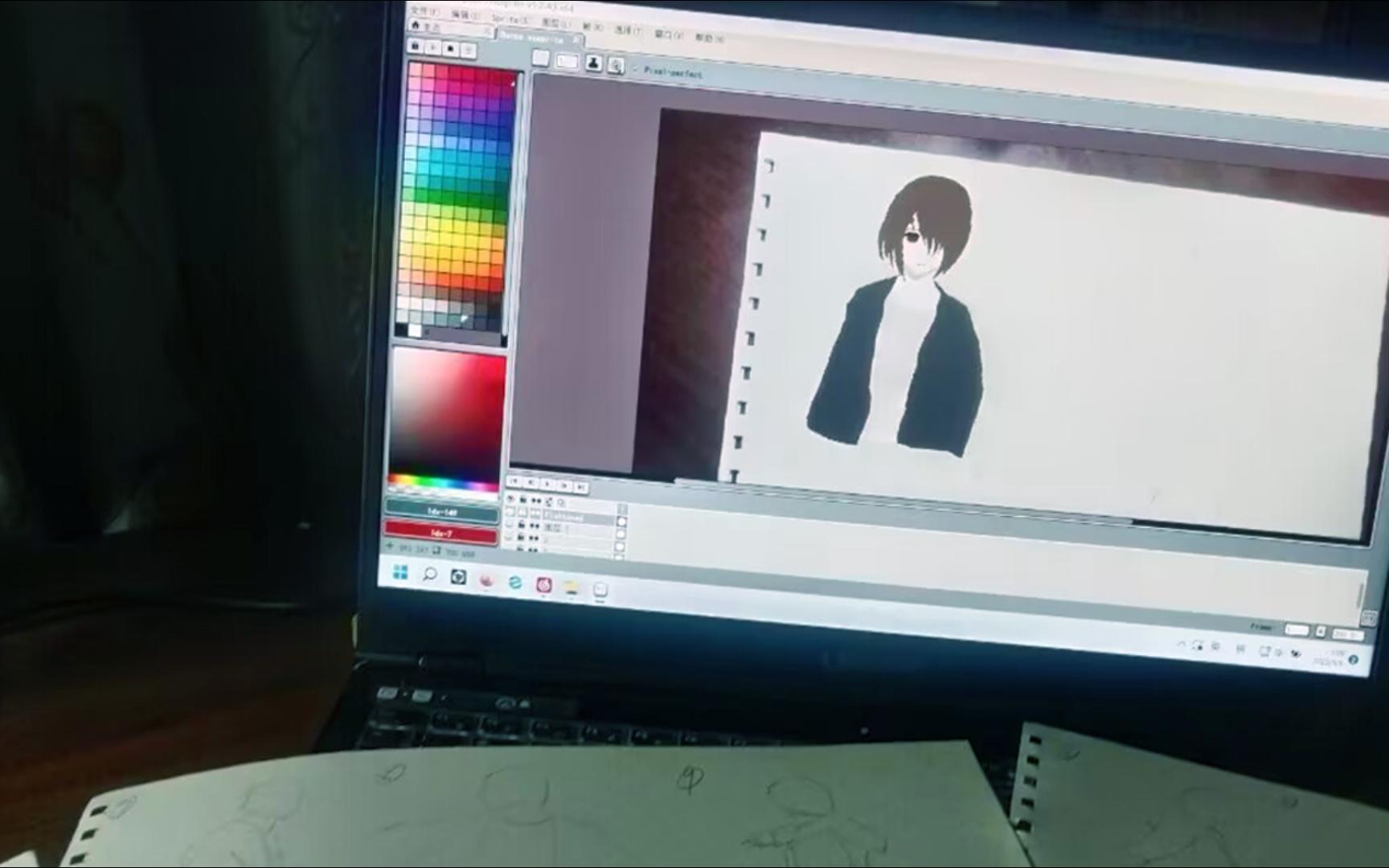1389x868 pixels.
Task: Open the Aseprite icon on the taskbar
Action: [600, 591]
